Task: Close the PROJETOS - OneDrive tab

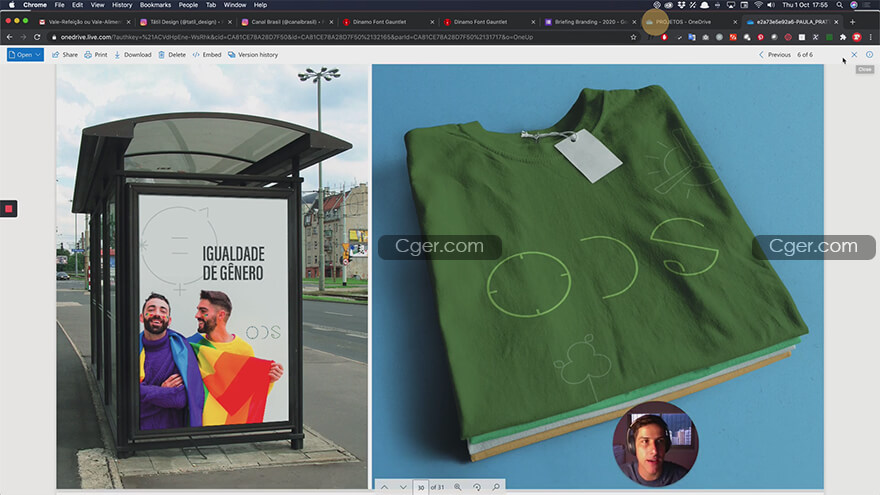Action: (x=735, y=22)
